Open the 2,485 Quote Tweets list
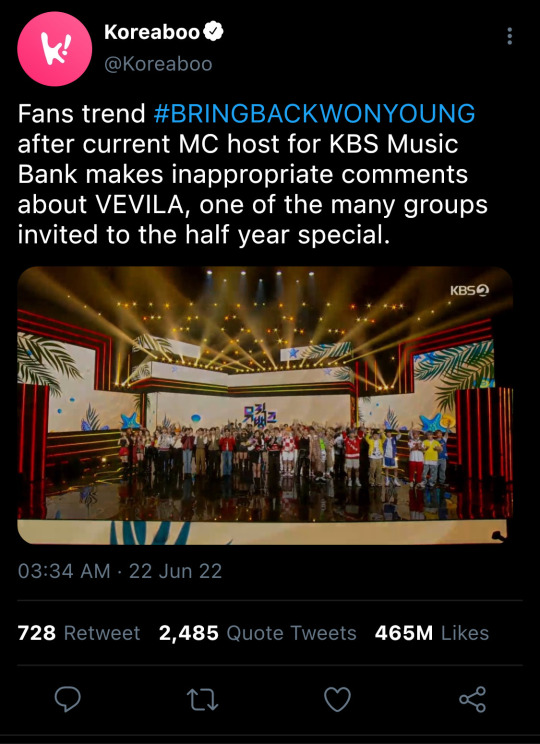 point(258,633)
